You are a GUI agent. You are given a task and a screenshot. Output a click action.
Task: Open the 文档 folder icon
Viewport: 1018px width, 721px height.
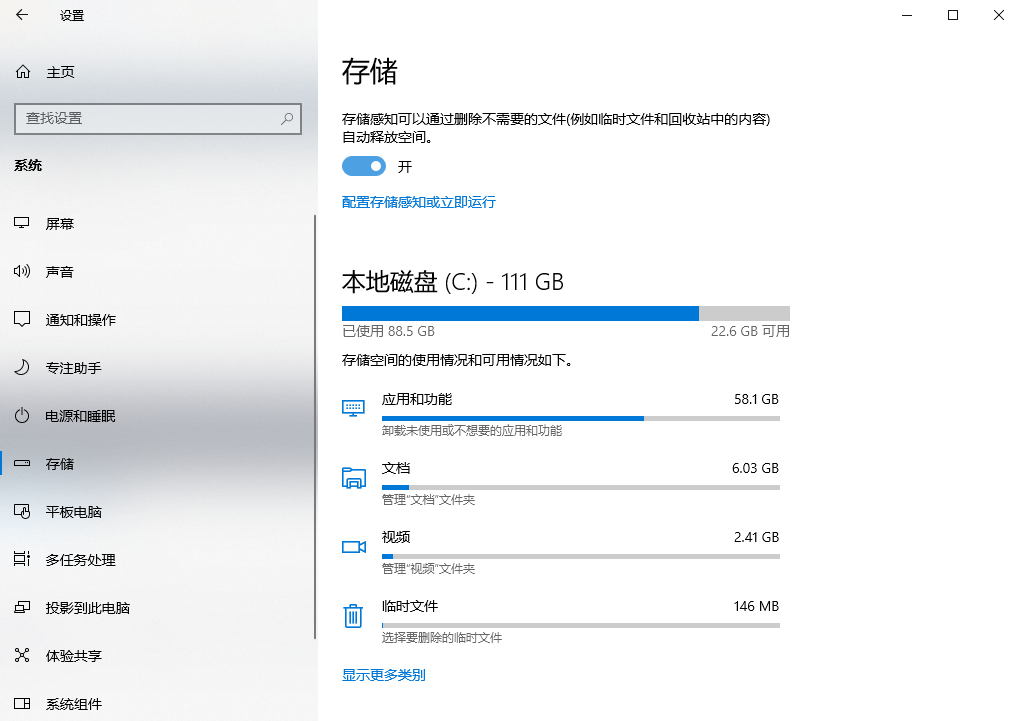[x=353, y=478]
